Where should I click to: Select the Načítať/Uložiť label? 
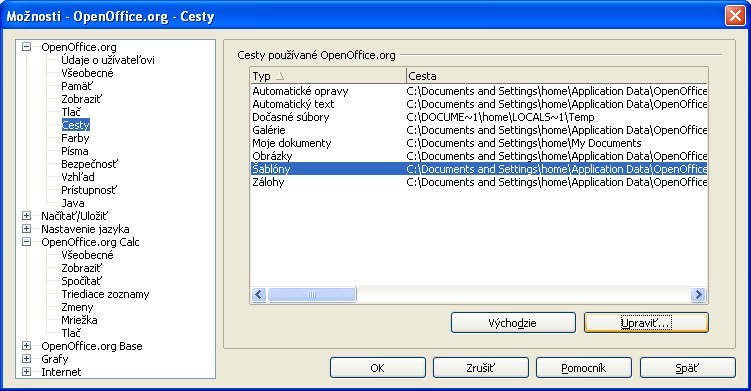click(x=75, y=216)
